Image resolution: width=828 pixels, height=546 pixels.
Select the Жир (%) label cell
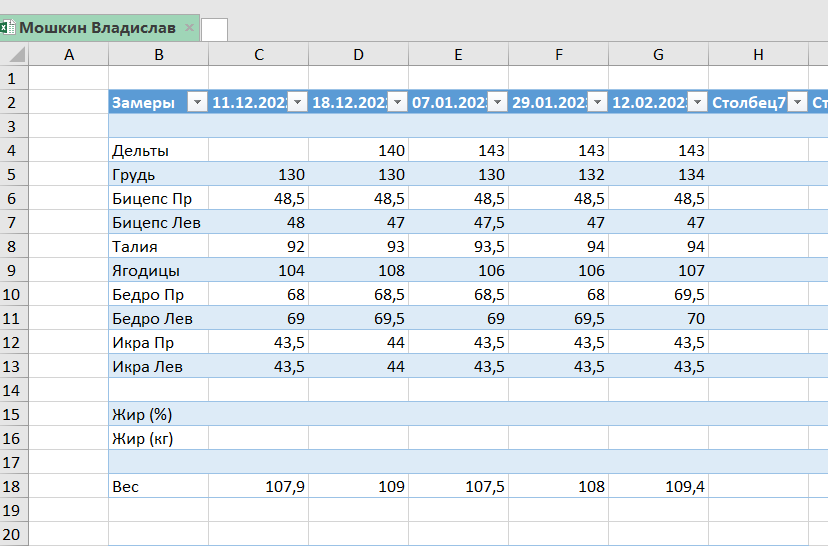click(158, 414)
